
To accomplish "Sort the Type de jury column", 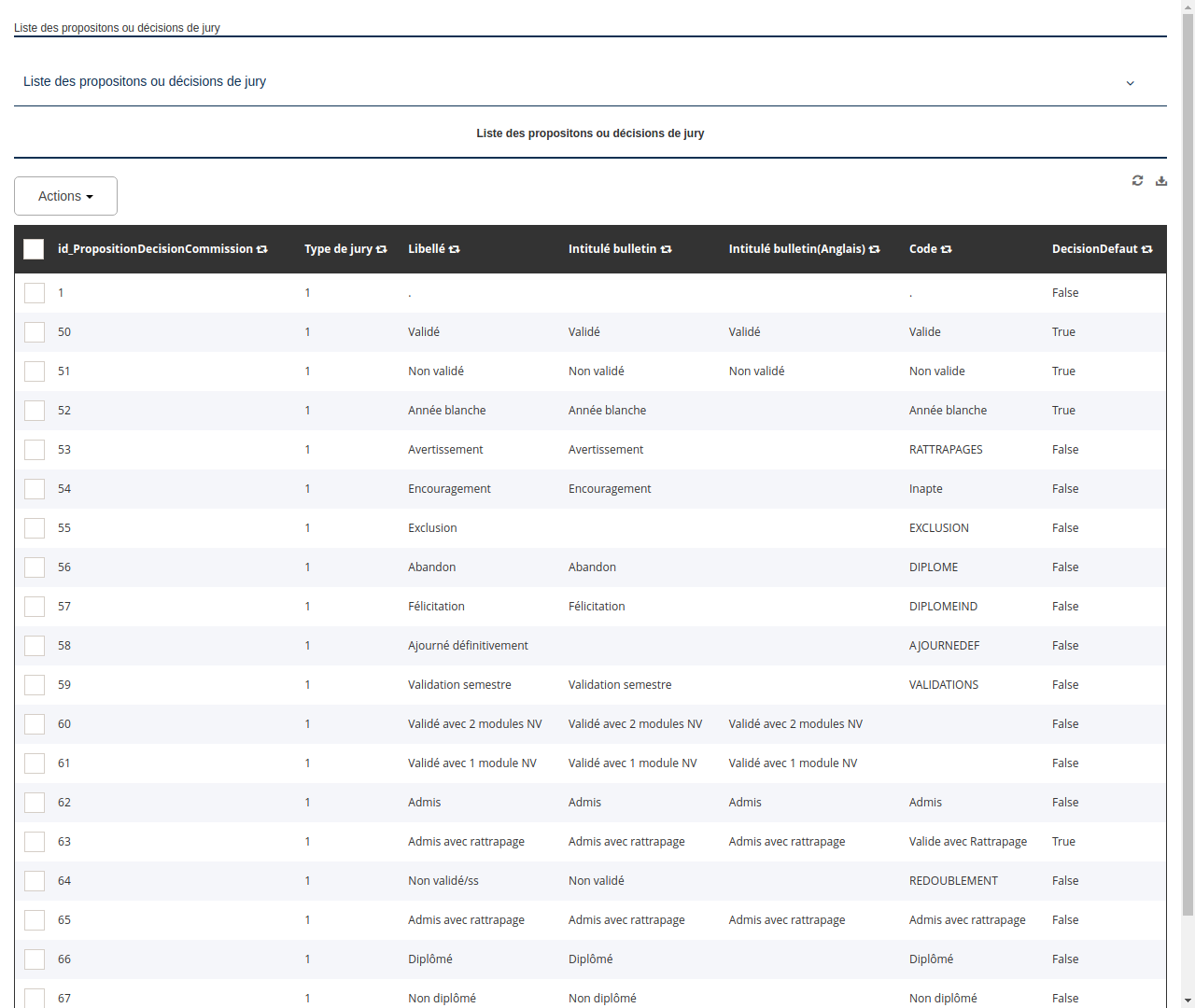I will tap(382, 249).
